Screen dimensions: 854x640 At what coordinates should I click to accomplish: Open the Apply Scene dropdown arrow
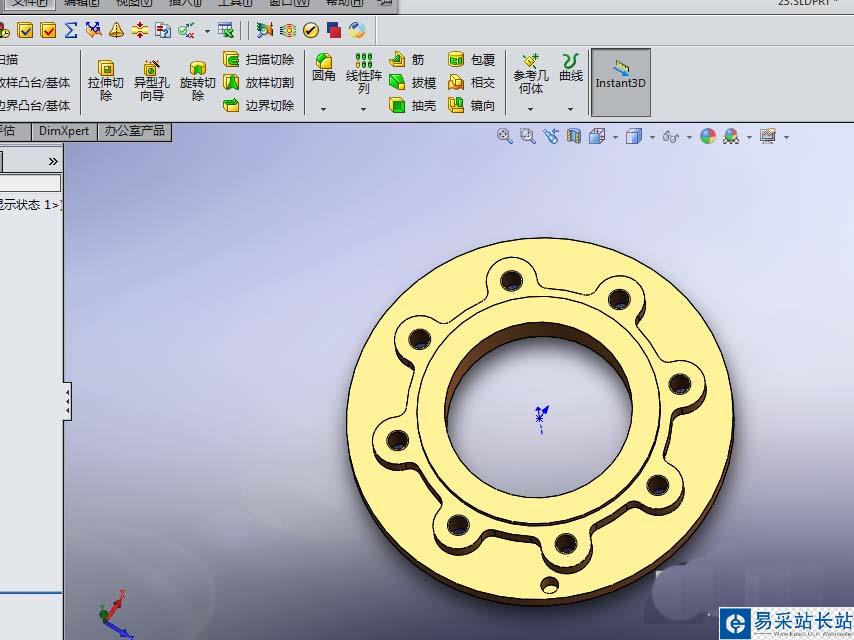[x=749, y=137]
